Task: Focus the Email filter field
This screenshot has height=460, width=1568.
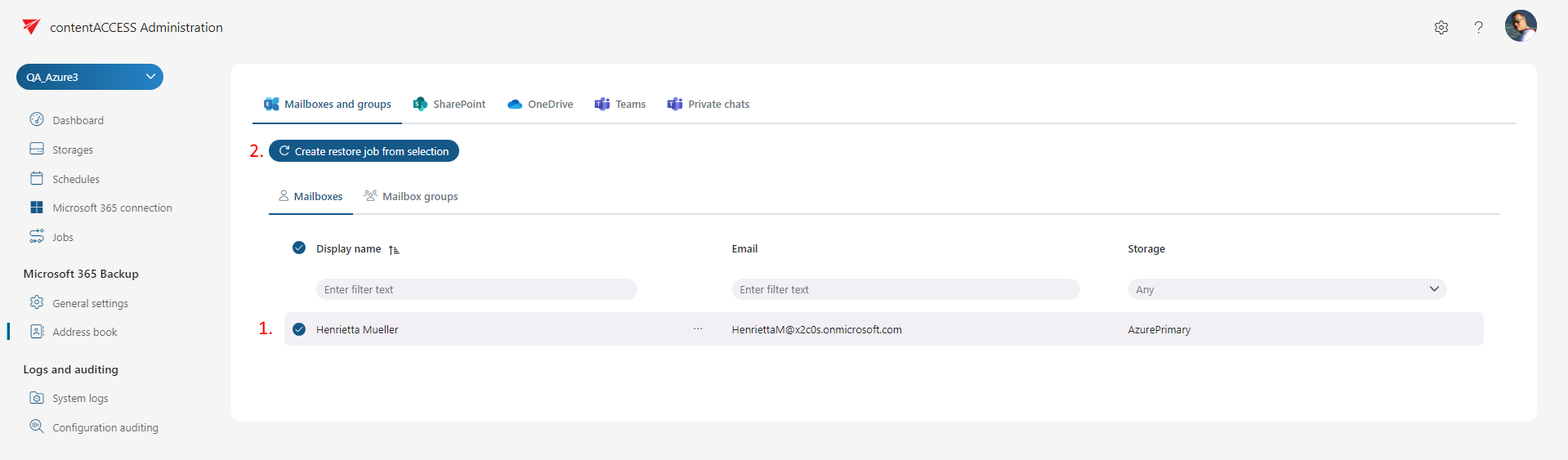Action: coord(905,289)
